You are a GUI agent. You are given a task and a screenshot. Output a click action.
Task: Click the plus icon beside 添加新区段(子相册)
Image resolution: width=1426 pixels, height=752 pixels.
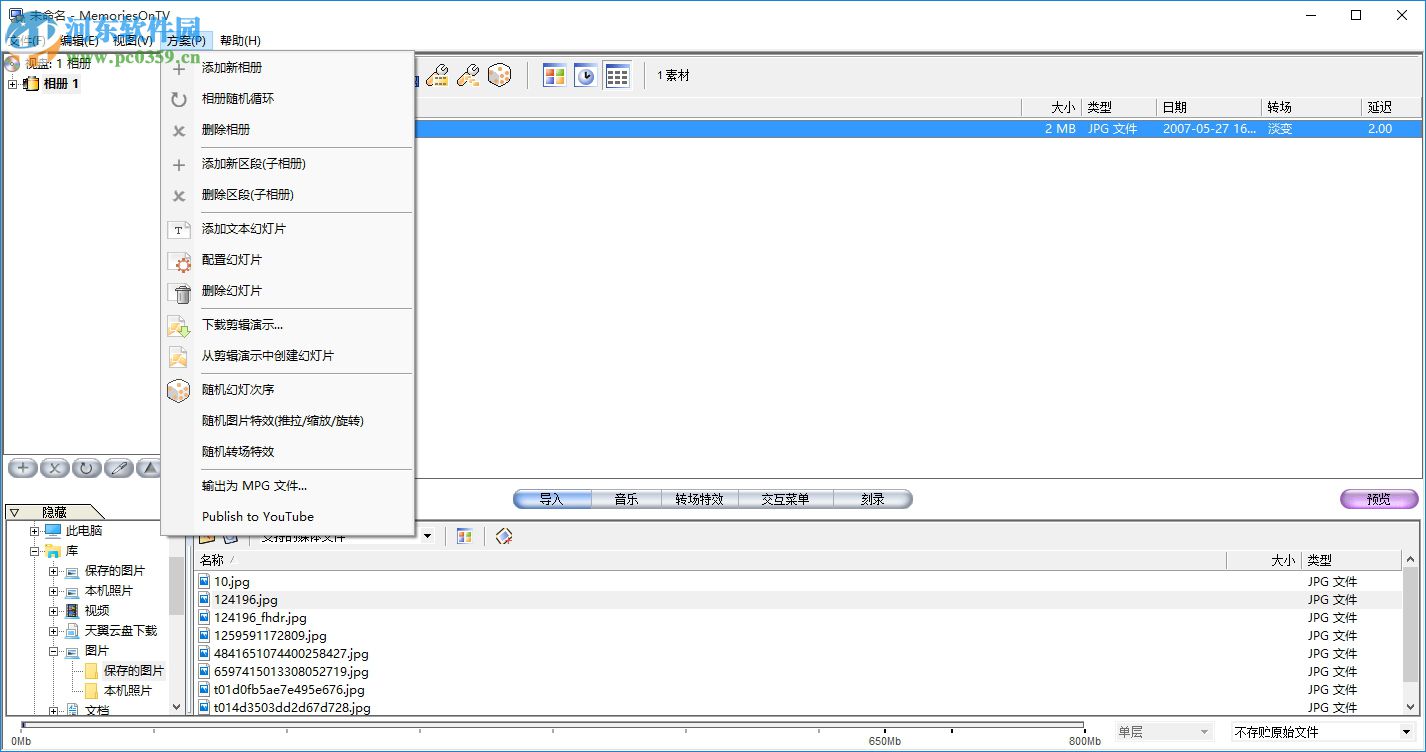click(179, 164)
